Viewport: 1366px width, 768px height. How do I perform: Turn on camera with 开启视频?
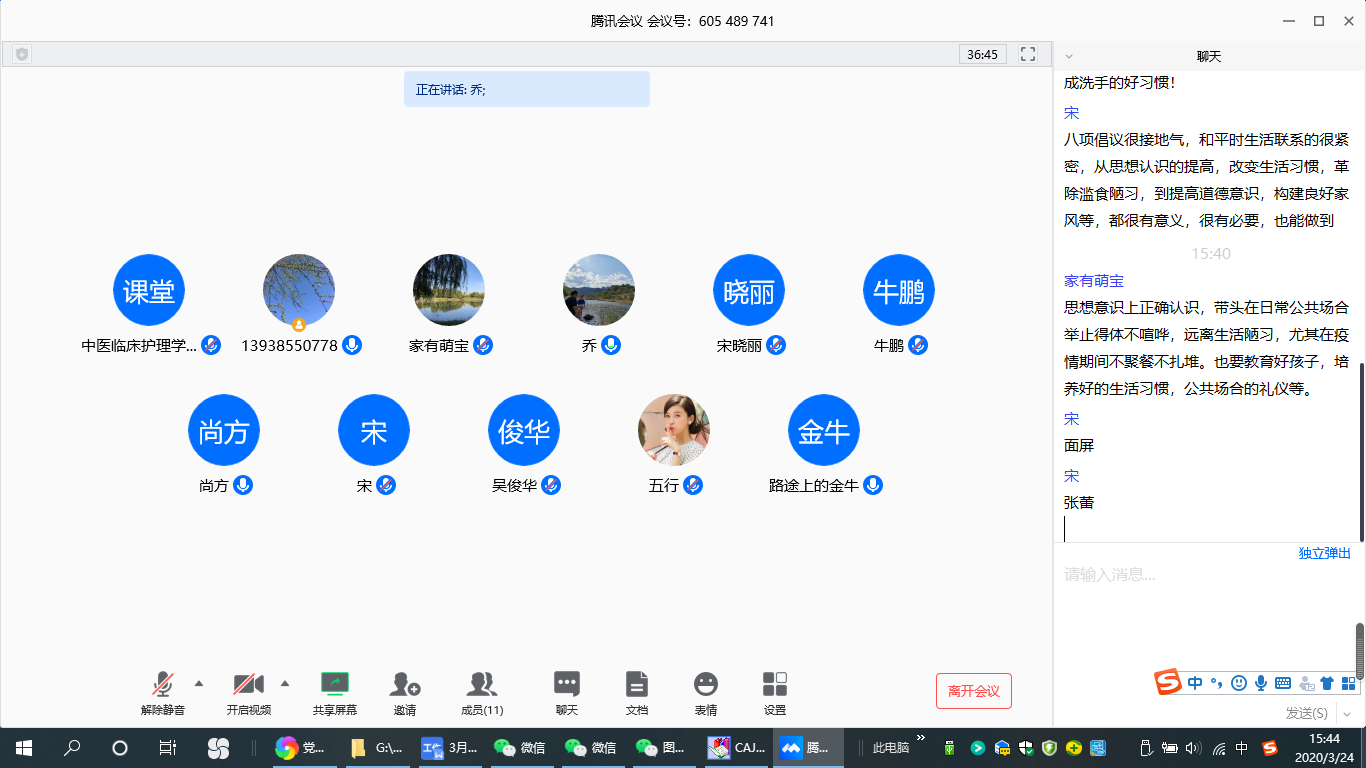click(x=248, y=685)
